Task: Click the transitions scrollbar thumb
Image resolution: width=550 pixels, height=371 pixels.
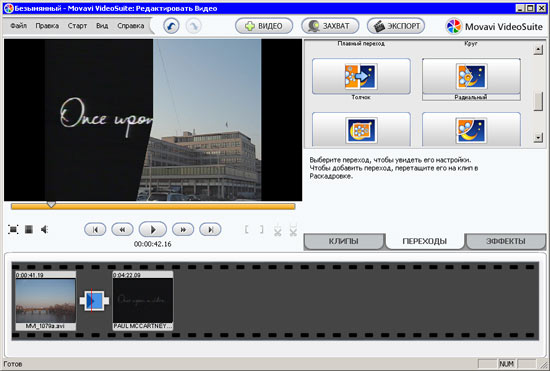Action: 538,102
